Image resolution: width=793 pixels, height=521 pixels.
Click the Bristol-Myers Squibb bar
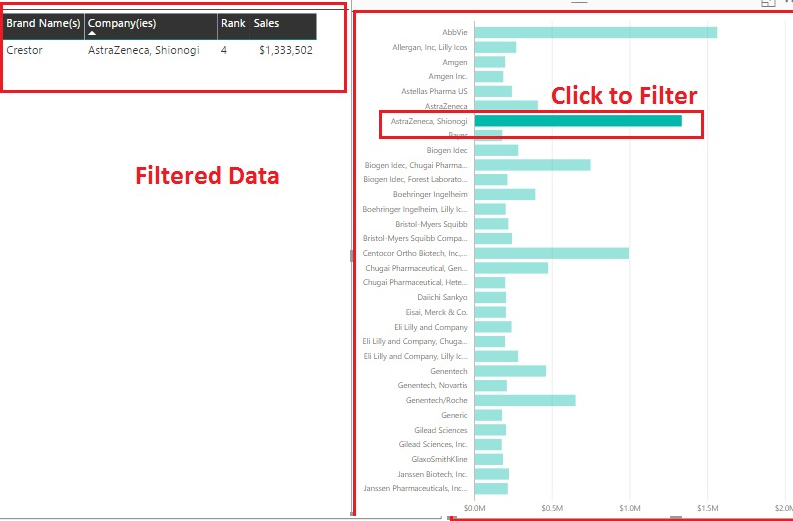point(492,224)
